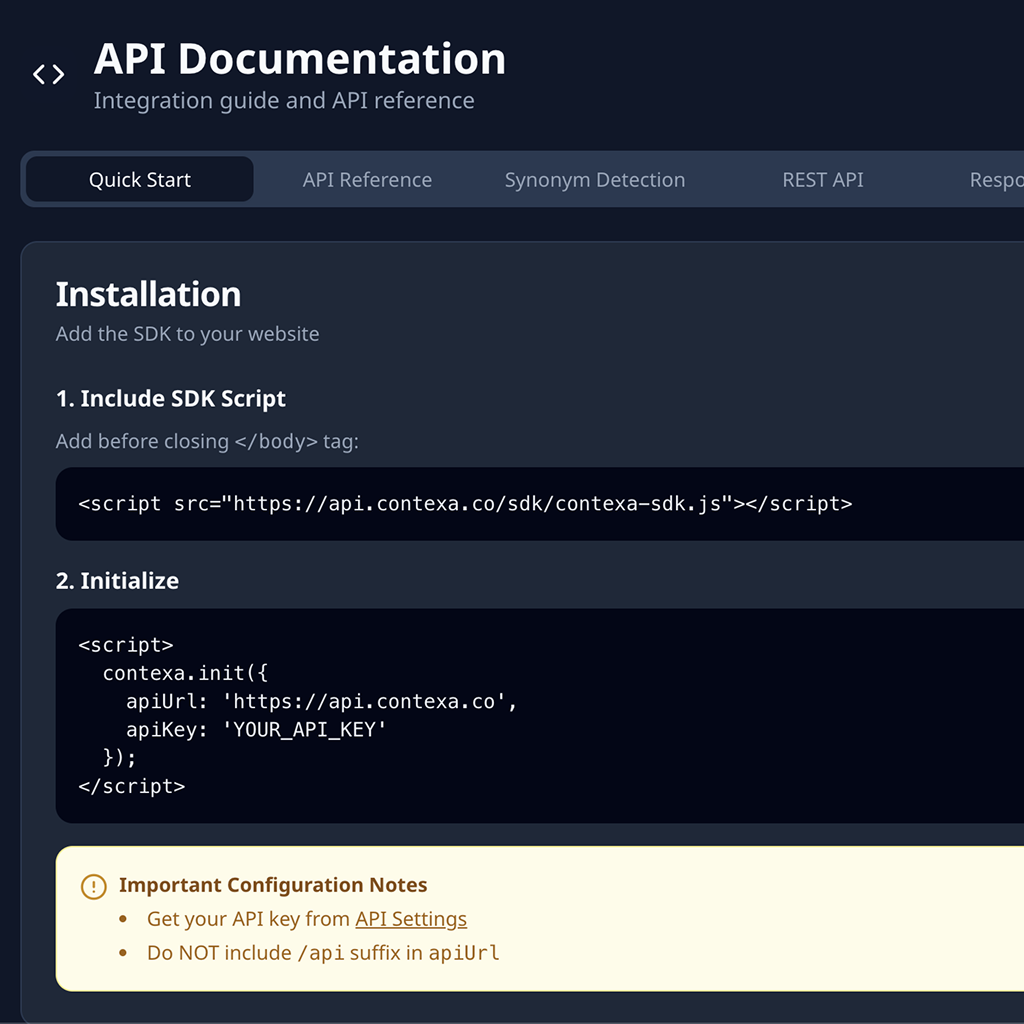Viewport: 1024px width, 1024px height.
Task: Click the '1. Include SDK Script' heading
Action: [x=171, y=398]
